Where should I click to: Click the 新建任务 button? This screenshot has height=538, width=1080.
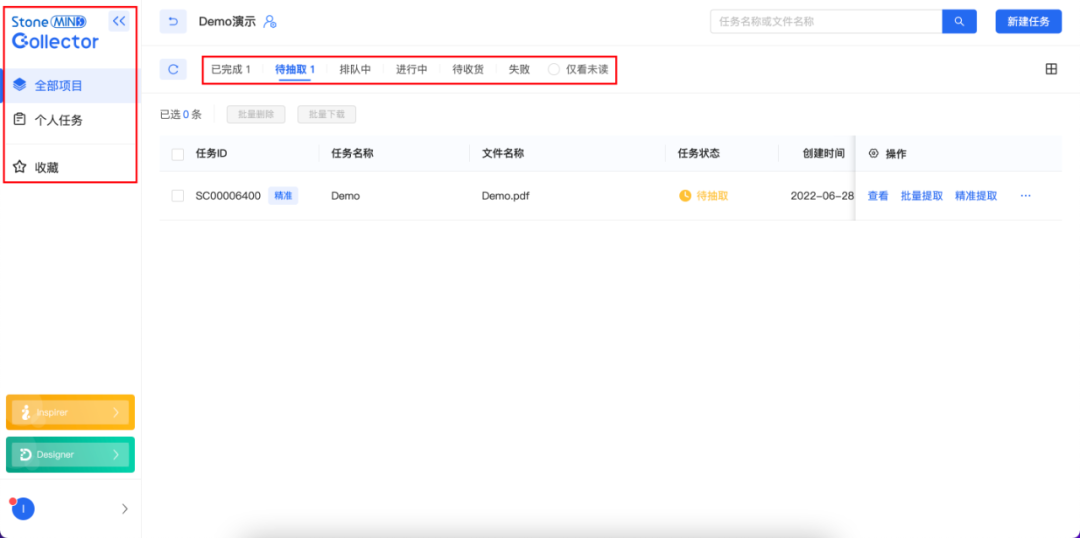click(x=1028, y=21)
